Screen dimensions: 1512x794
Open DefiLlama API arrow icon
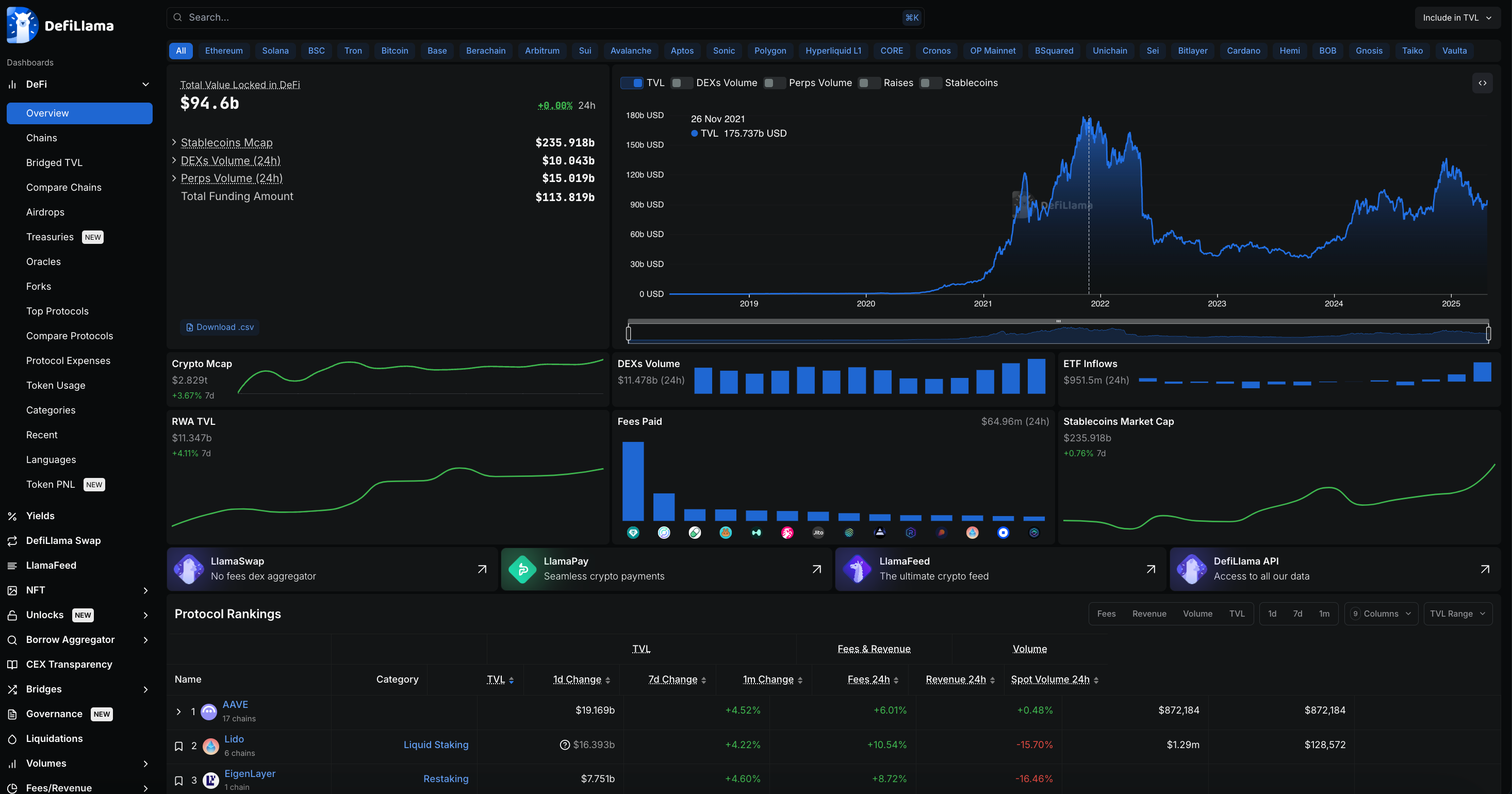point(1485,569)
